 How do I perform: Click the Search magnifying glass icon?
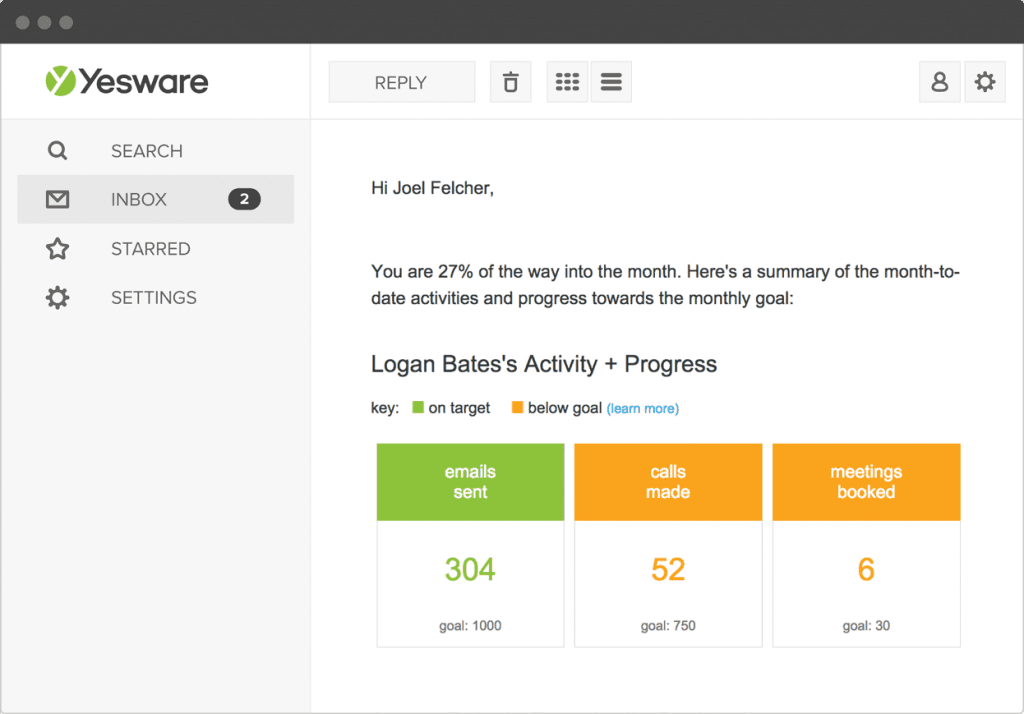(x=58, y=151)
